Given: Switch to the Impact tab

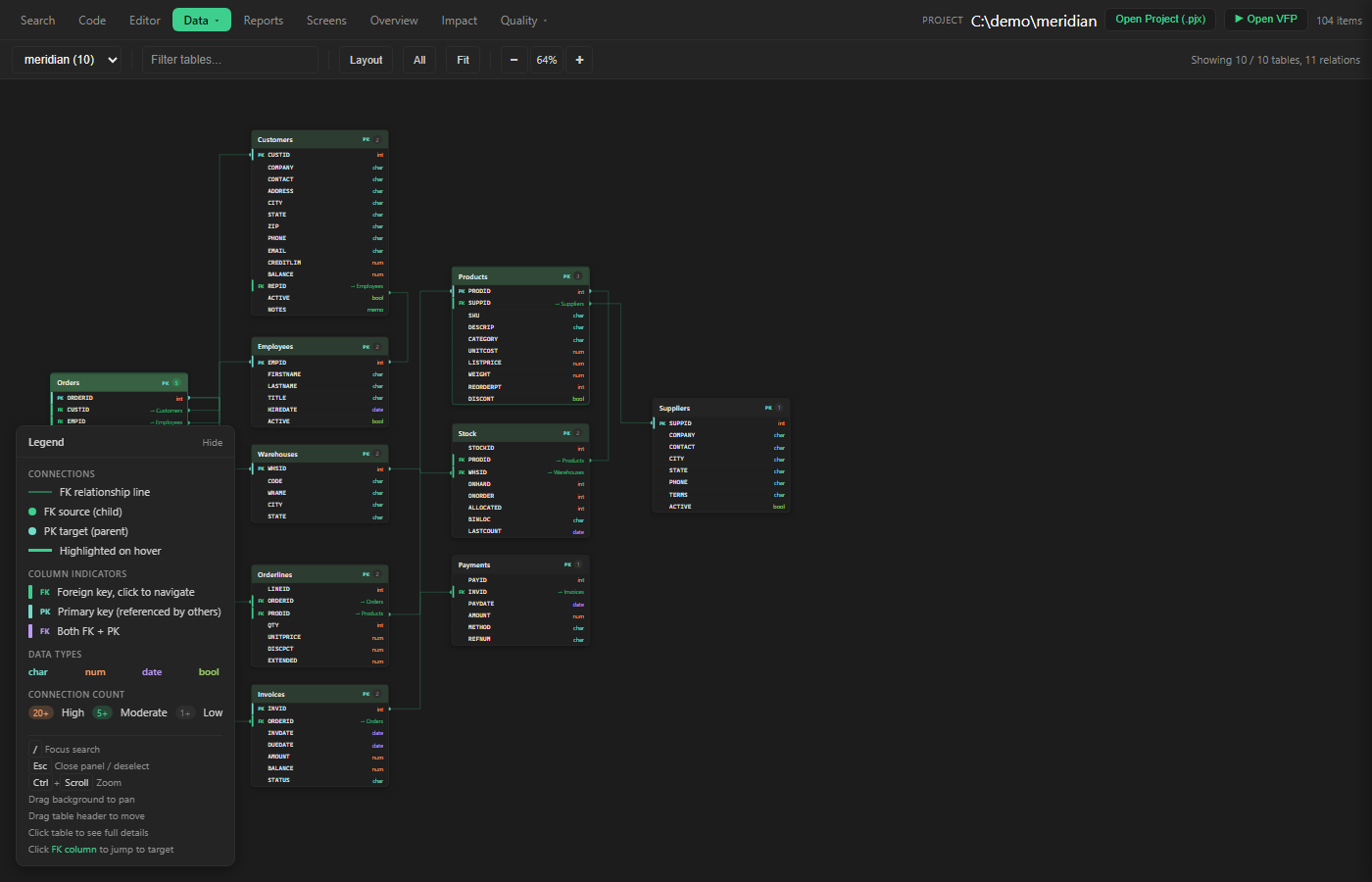Looking at the screenshot, I should (460, 21).
